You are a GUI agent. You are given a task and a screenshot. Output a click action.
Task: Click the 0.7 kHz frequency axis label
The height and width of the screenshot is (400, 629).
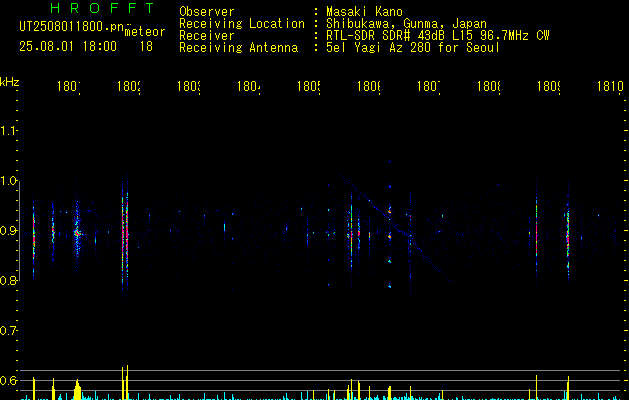coord(9,331)
